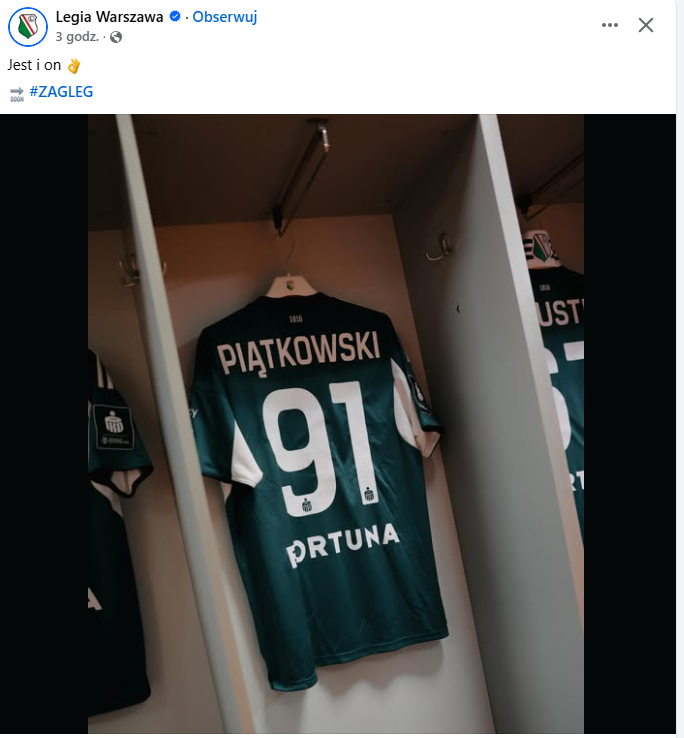Click the 3 godz. timestamp
The height and width of the screenshot is (738, 684).
point(77,37)
